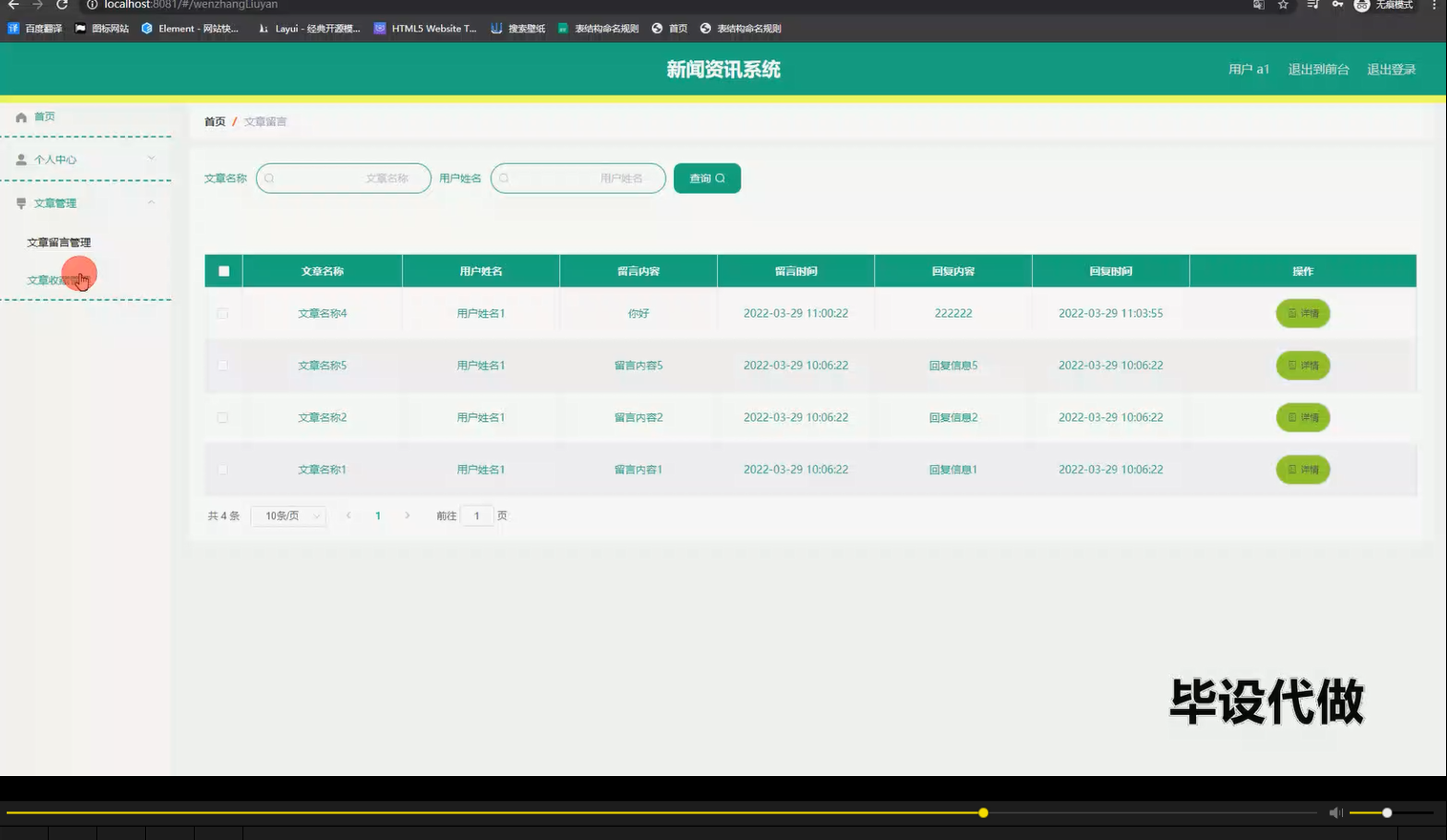The width and height of the screenshot is (1447, 840).
Task: Click the 查询 search button
Action: [x=707, y=178]
